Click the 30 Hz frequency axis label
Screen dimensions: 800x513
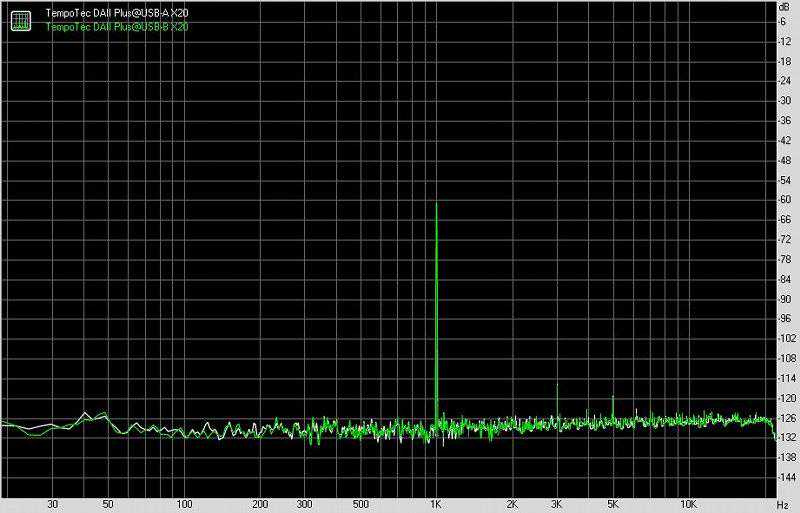coord(52,505)
